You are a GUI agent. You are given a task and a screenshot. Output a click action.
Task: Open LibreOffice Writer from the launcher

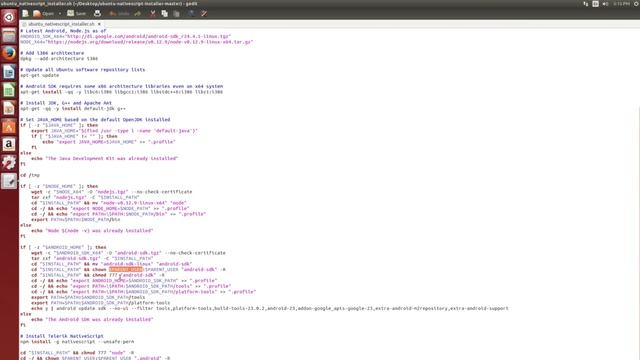tap(9, 72)
